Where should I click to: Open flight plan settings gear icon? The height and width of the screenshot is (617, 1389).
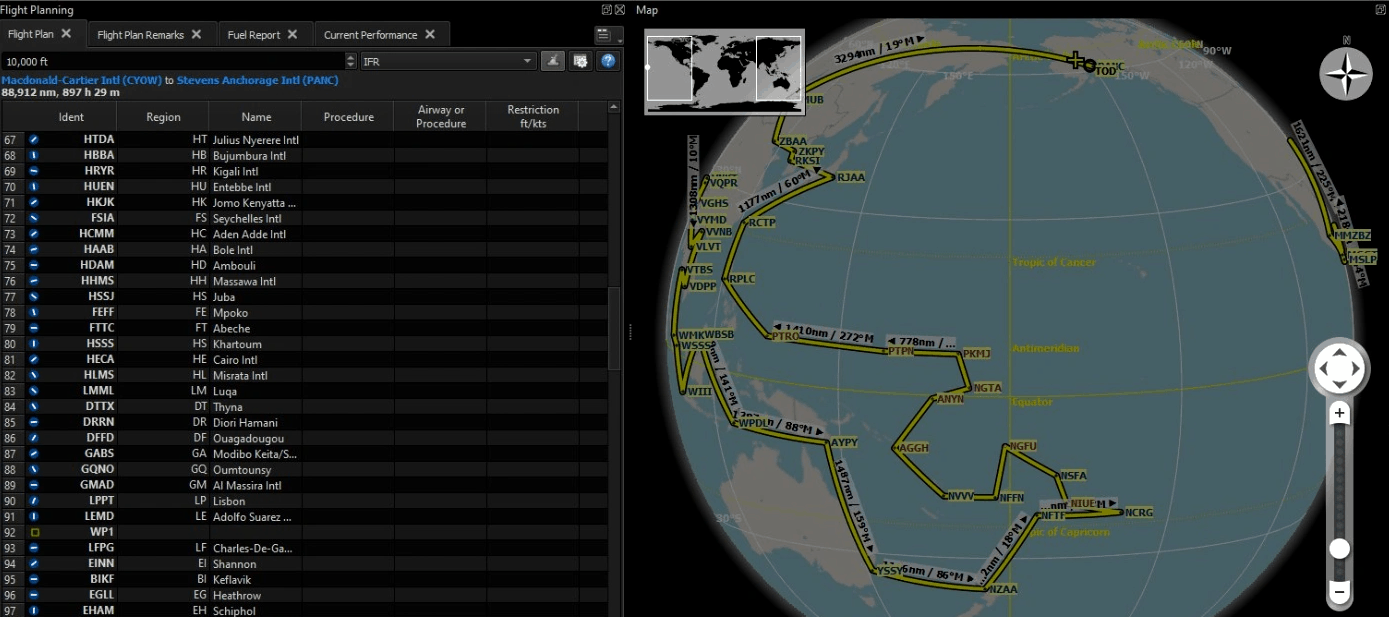coord(579,61)
